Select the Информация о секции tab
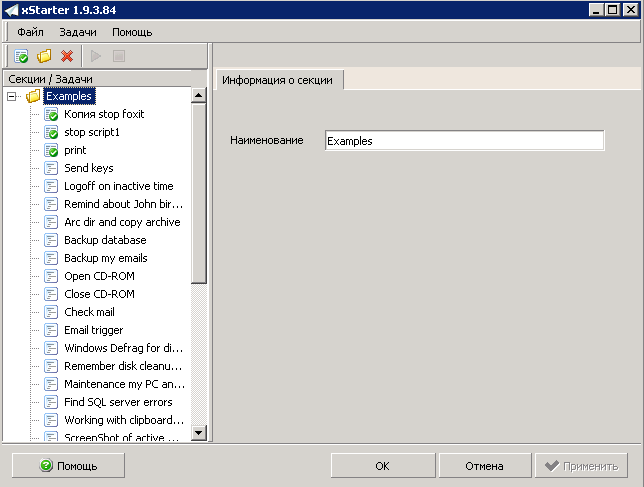This screenshot has height=487, width=644. [278, 80]
